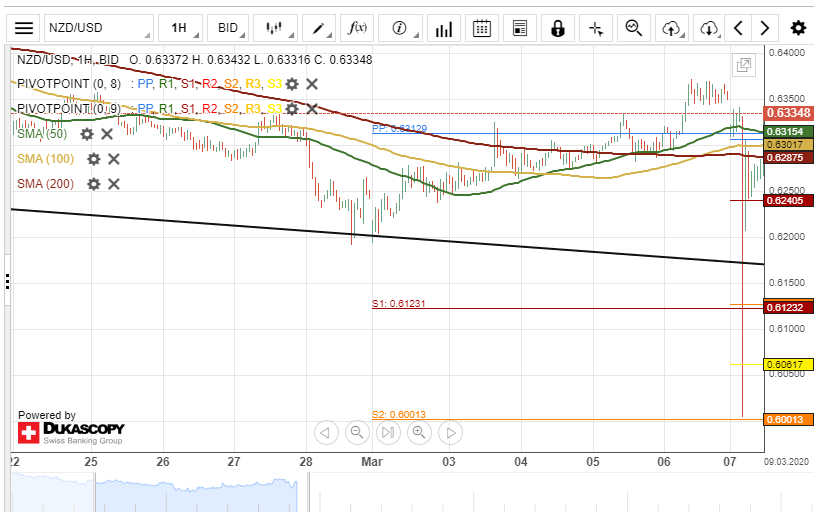Viewport: 818px width, 521px height.
Task: Click the green 0.63154 price tag
Action: [x=788, y=131]
